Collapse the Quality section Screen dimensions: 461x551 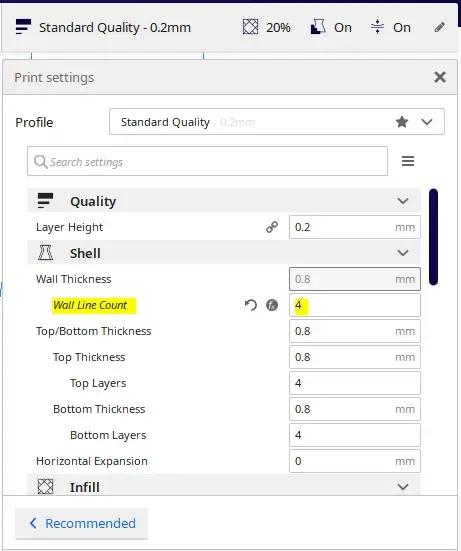pyautogui.click(x=403, y=201)
